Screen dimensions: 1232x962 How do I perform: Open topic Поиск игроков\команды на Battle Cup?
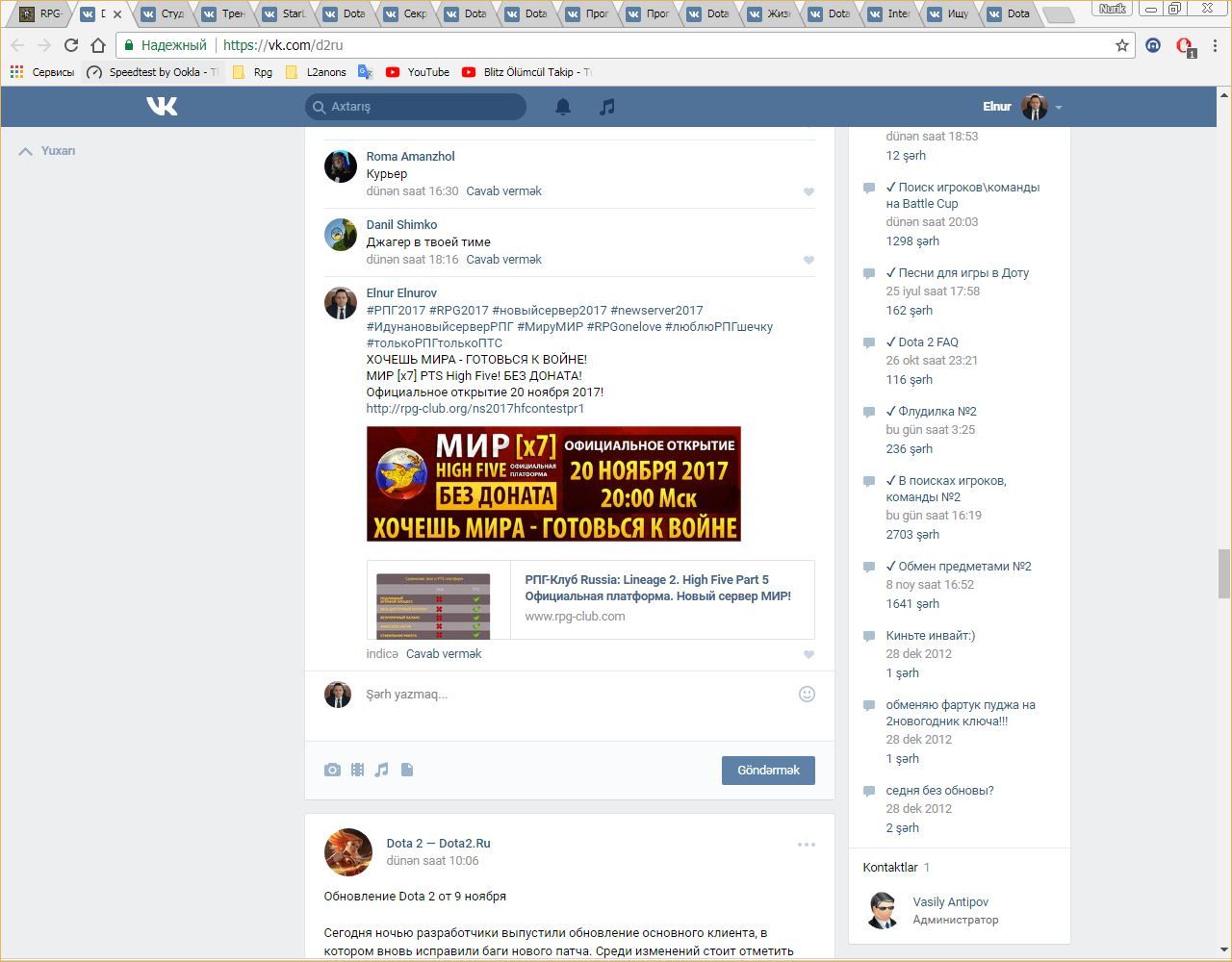click(962, 195)
